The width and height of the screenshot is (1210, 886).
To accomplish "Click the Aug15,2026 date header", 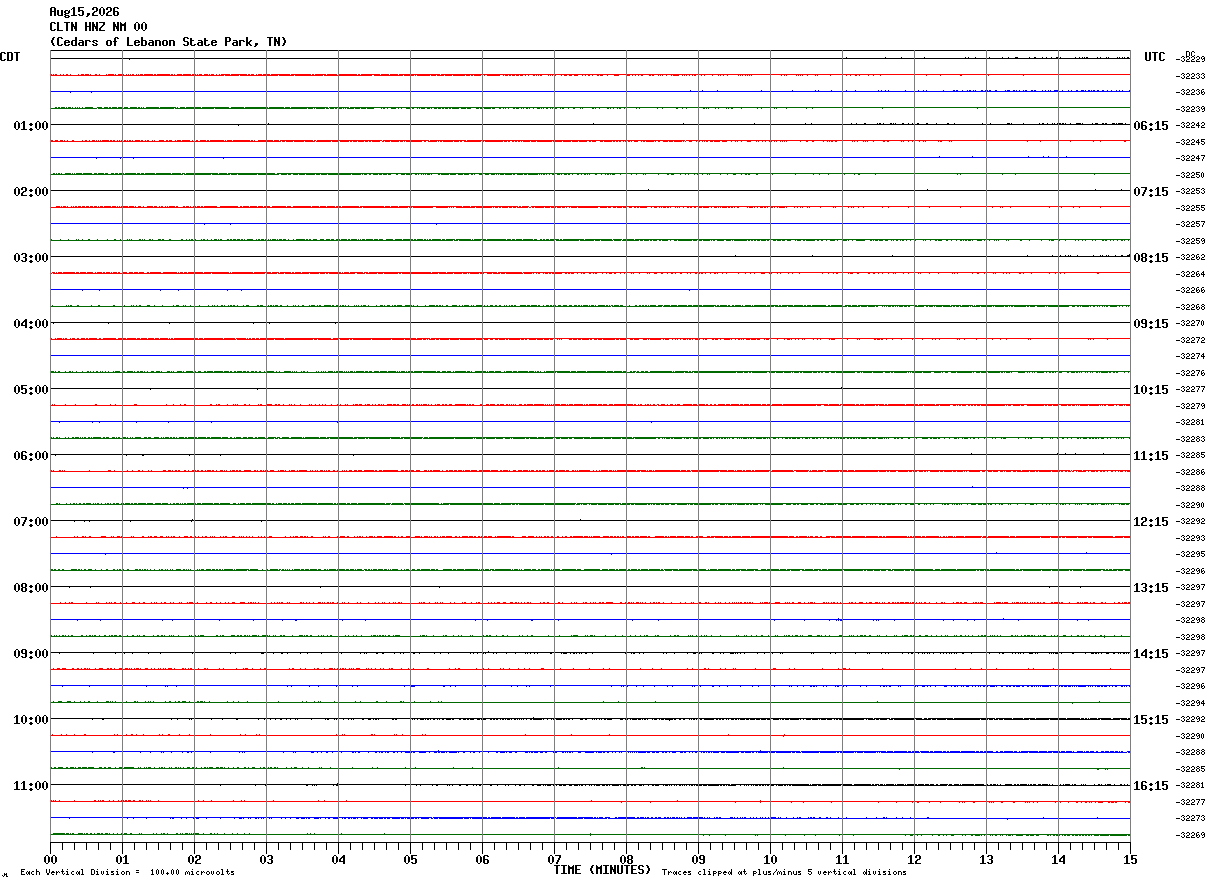I will coord(84,12).
